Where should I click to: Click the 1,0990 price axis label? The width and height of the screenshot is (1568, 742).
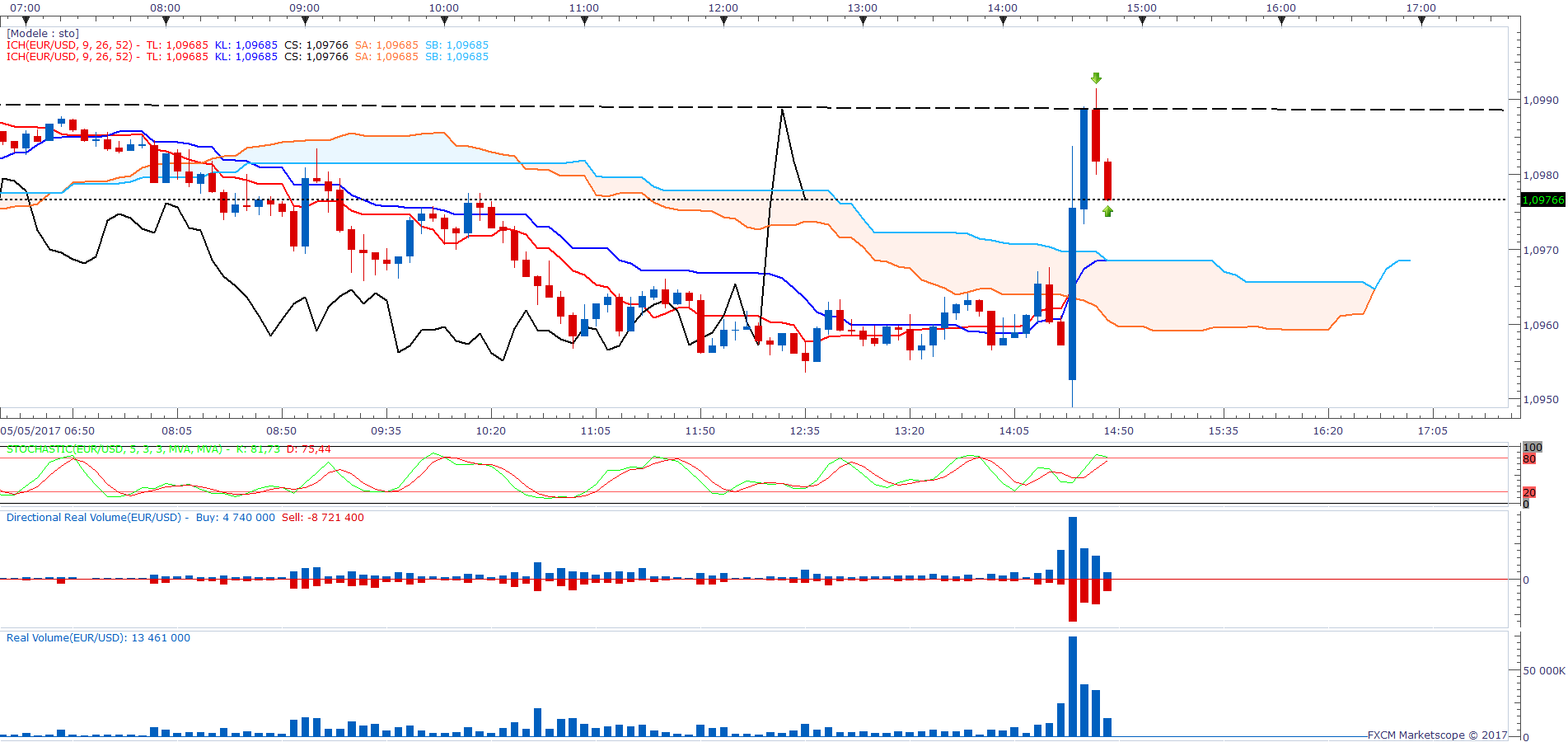click(1541, 101)
